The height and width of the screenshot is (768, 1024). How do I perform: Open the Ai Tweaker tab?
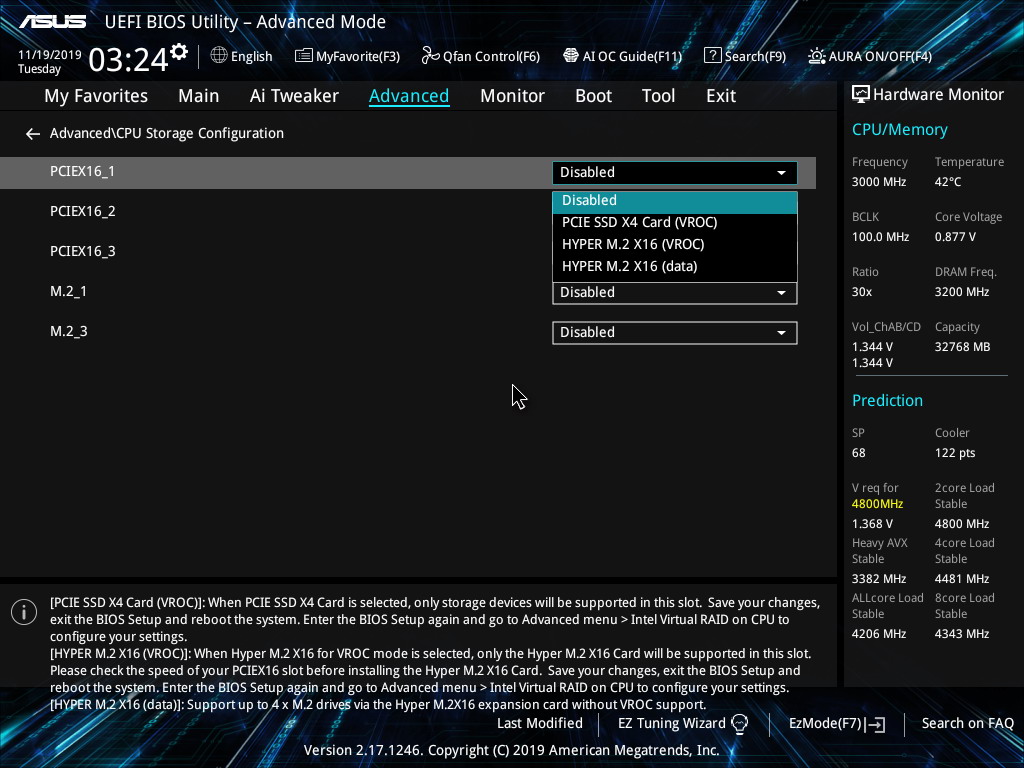(294, 96)
